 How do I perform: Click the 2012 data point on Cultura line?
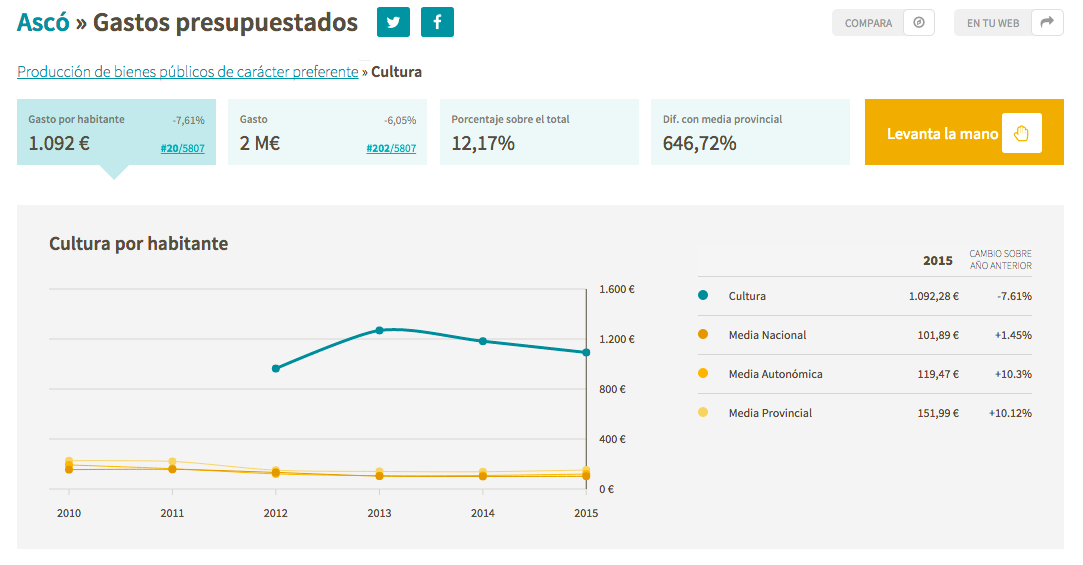[x=276, y=368]
